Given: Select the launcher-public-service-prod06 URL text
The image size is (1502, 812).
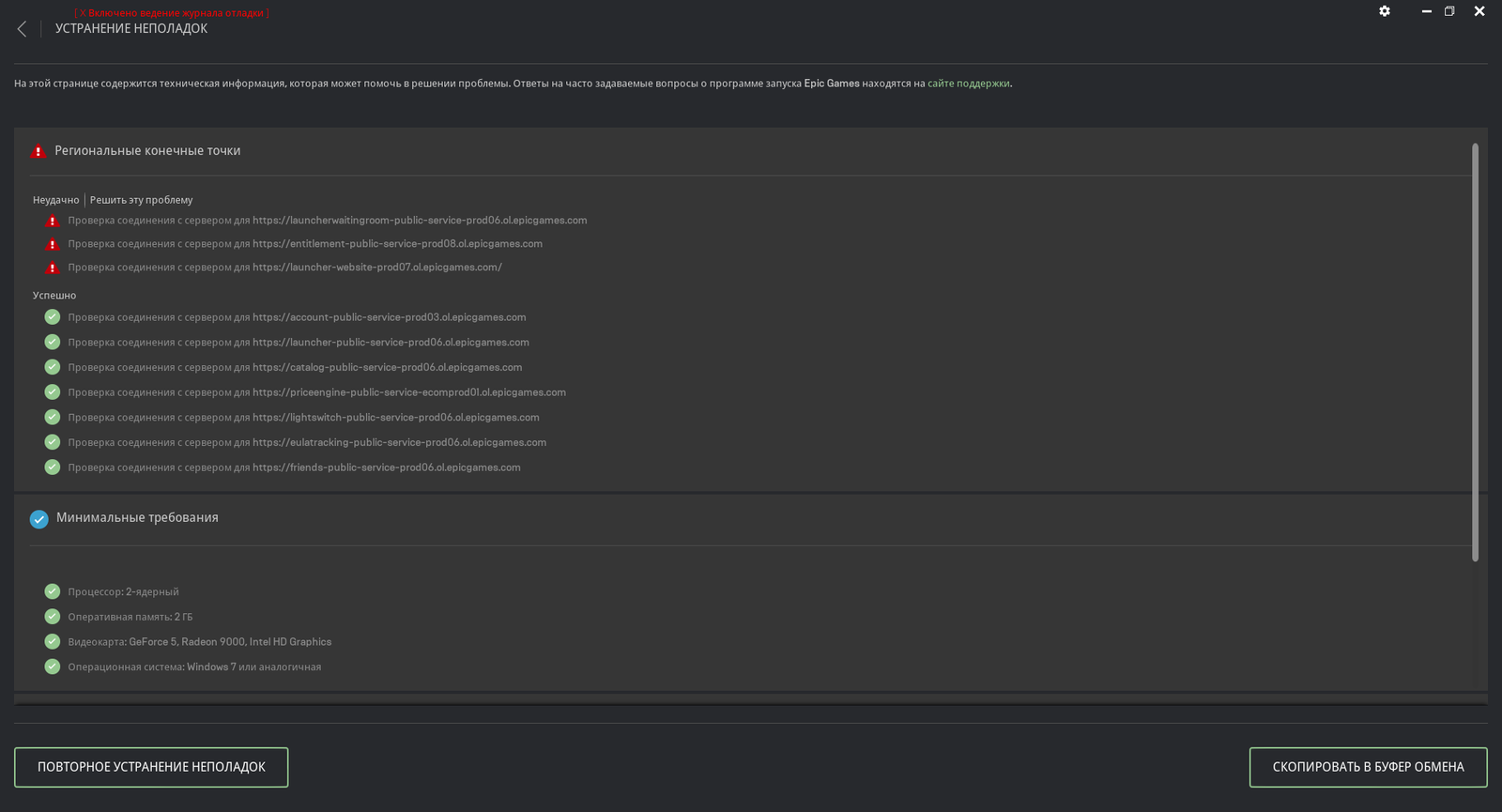Looking at the screenshot, I should [391, 343].
